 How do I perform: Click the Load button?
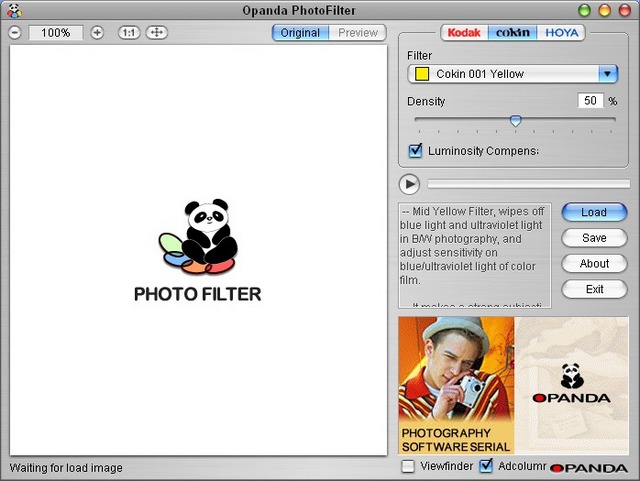(594, 212)
